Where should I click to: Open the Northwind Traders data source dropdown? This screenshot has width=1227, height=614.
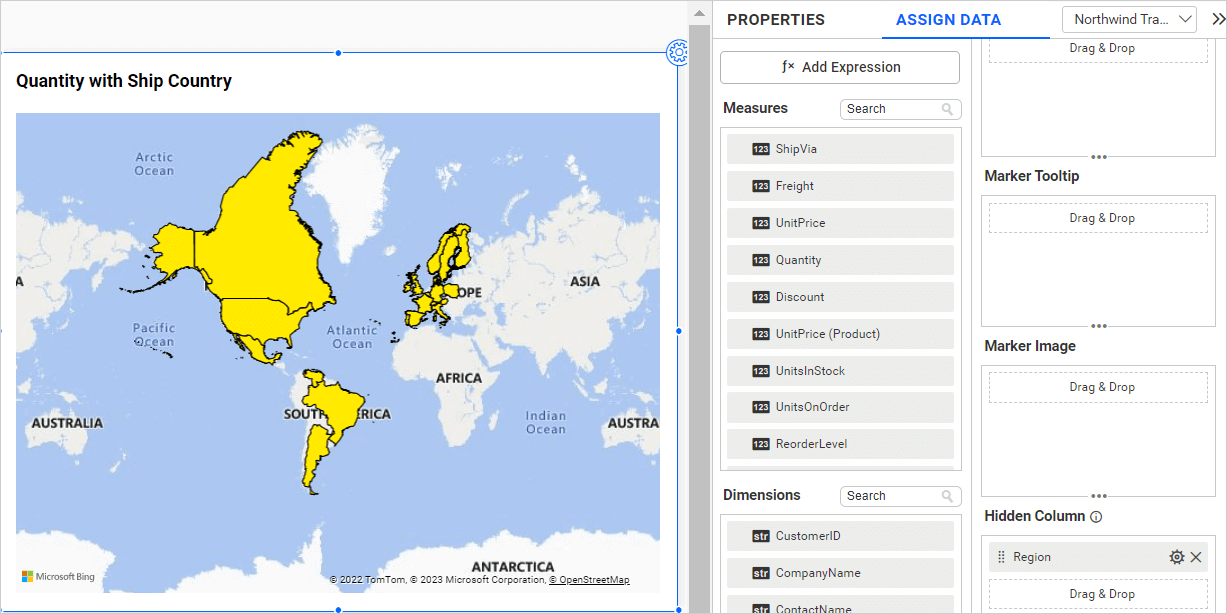[1129, 19]
